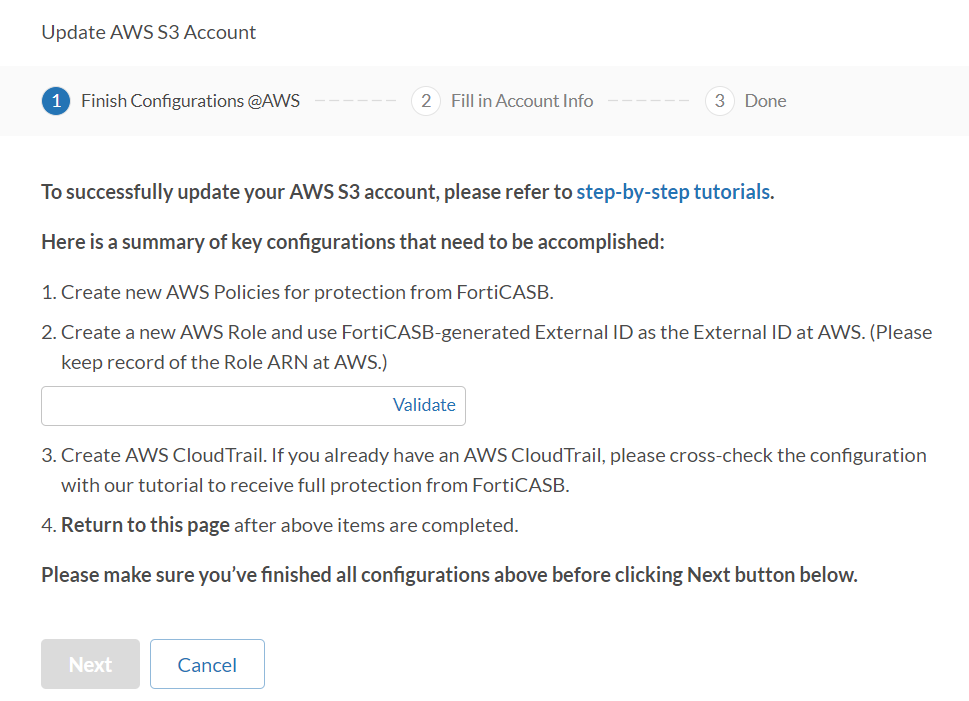Open the step-by-step tutorials link
Screen dimensions: 969x701
click(672, 191)
